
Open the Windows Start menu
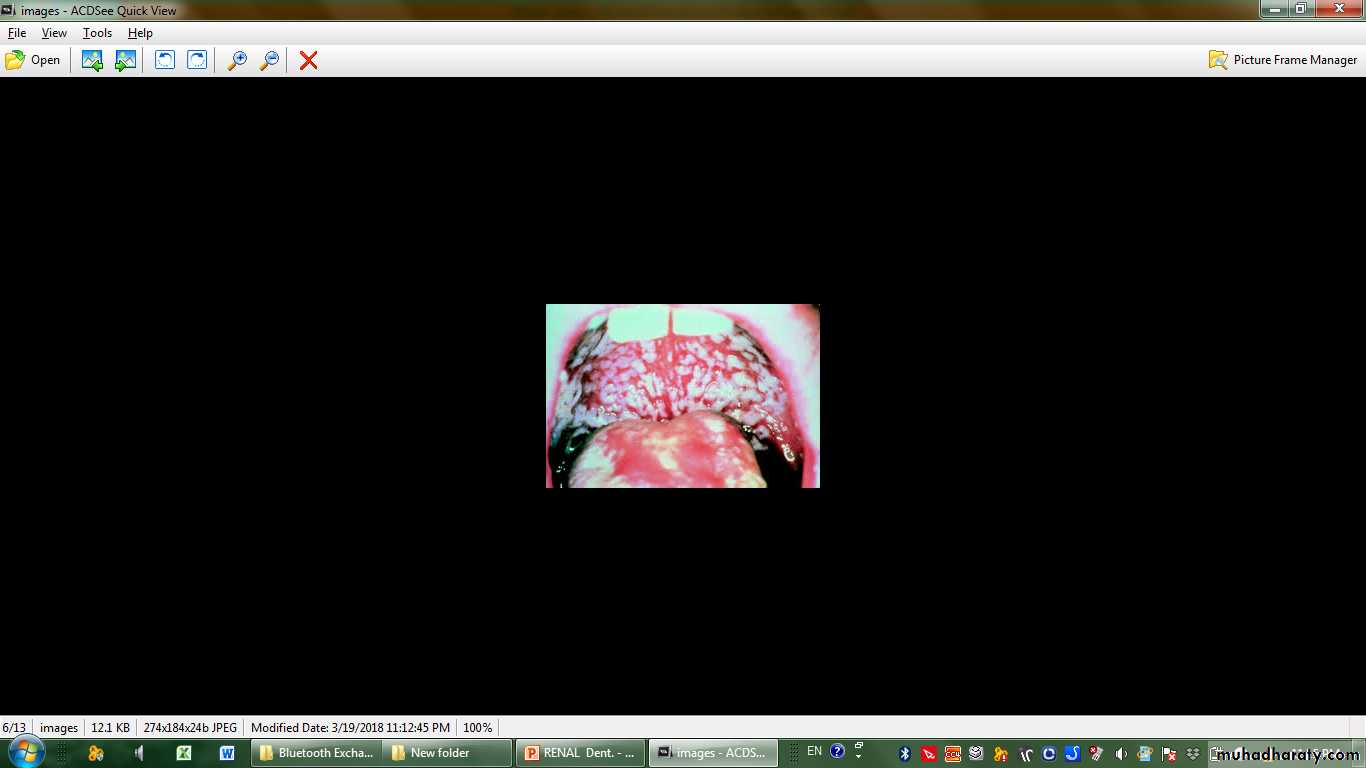click(x=24, y=752)
